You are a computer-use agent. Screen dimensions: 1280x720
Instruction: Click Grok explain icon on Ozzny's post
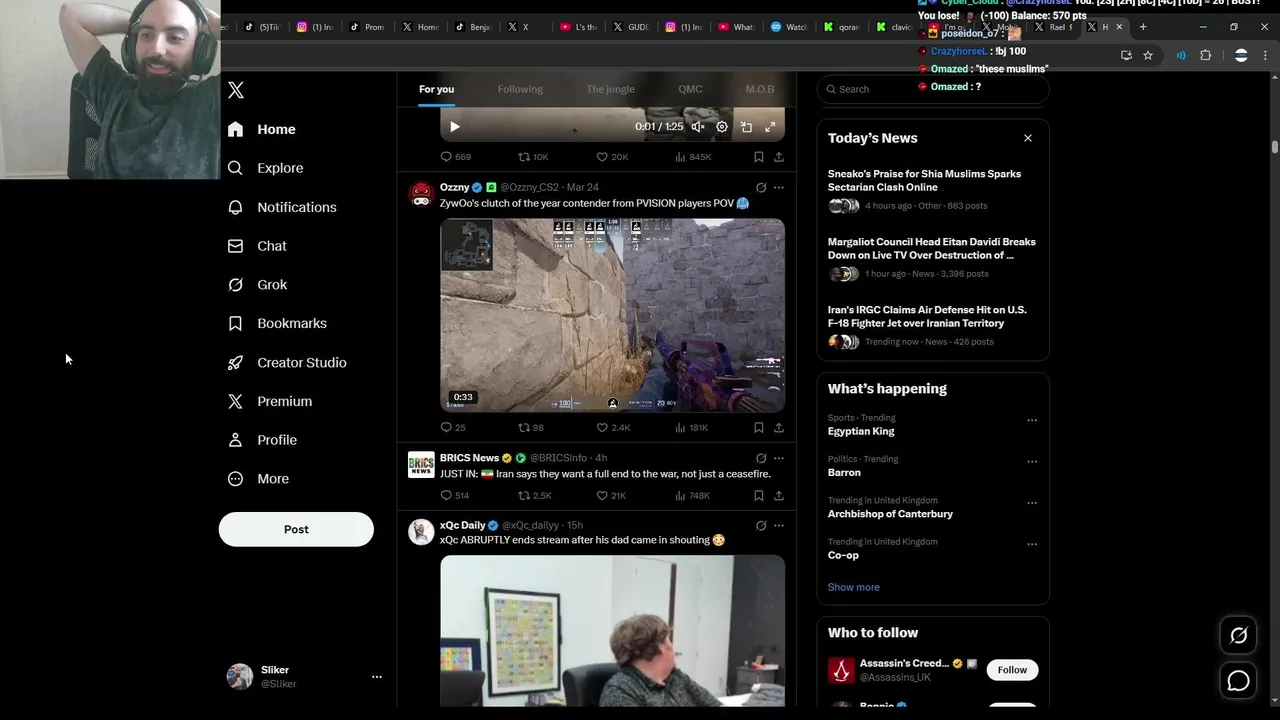[x=761, y=187]
